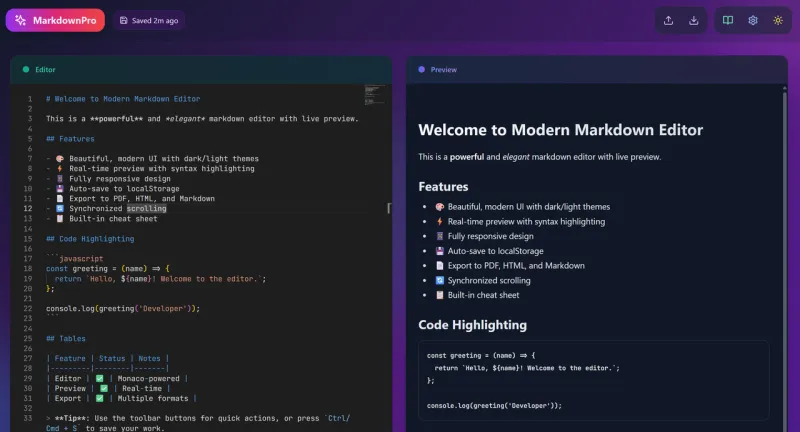Click the palette emoji next to 'Beautiful, modern UI' in the preview
The width and height of the screenshot is (800, 432).
point(439,207)
